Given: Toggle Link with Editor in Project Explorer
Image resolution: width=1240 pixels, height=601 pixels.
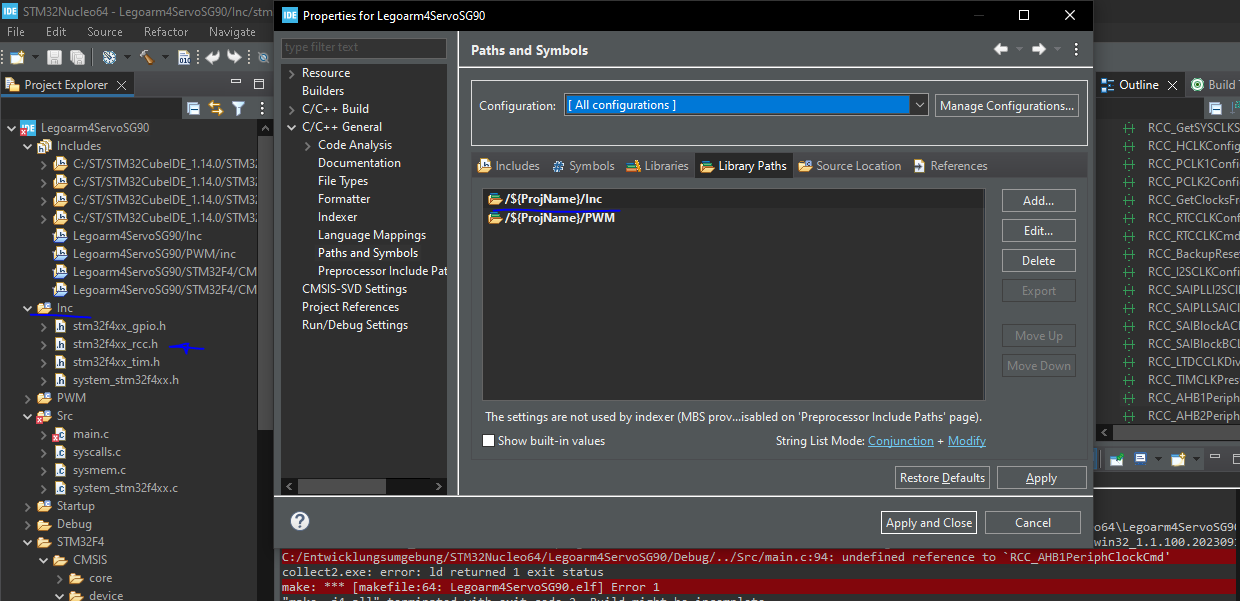Looking at the screenshot, I should point(215,108).
